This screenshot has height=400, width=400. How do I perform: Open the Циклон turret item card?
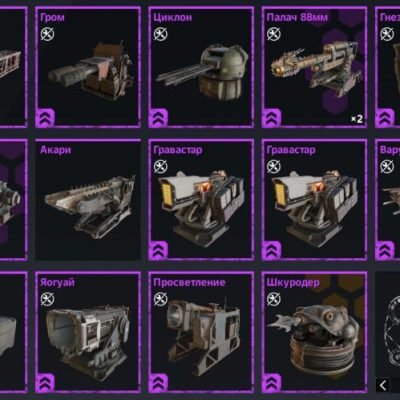(x=201, y=67)
